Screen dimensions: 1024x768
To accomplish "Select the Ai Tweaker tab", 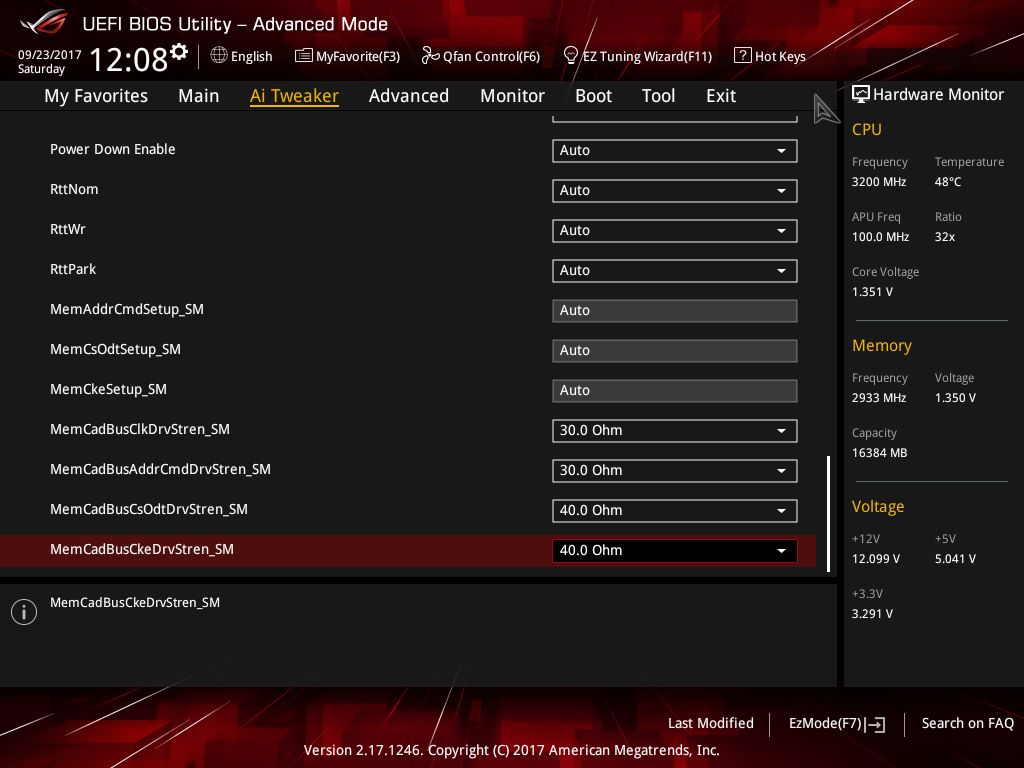I will (294, 96).
